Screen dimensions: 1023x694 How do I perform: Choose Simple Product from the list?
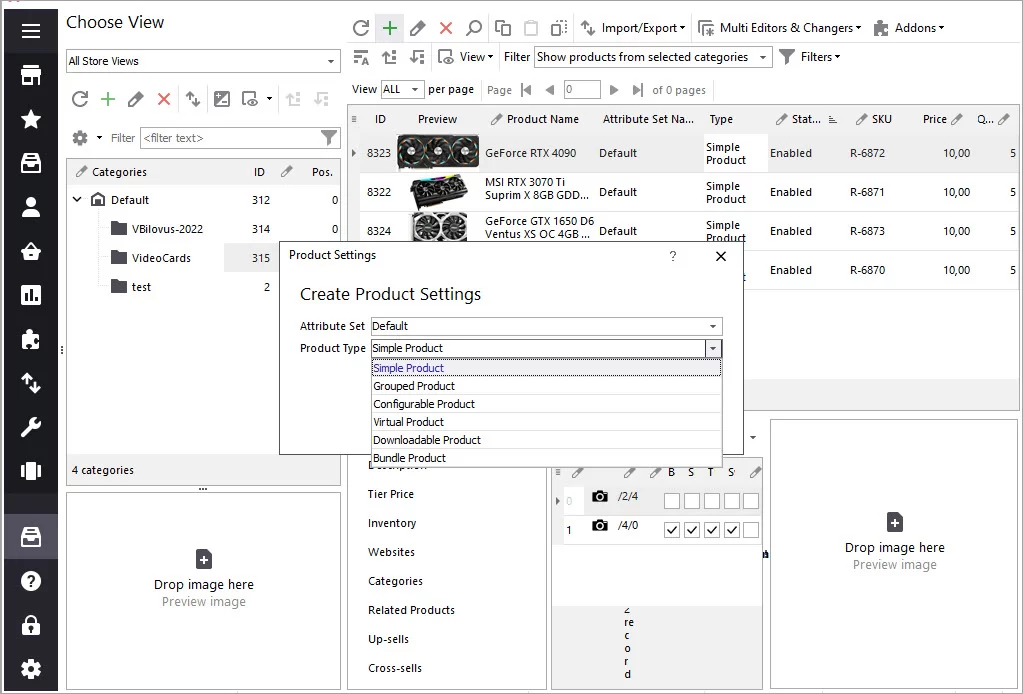[x=546, y=368]
